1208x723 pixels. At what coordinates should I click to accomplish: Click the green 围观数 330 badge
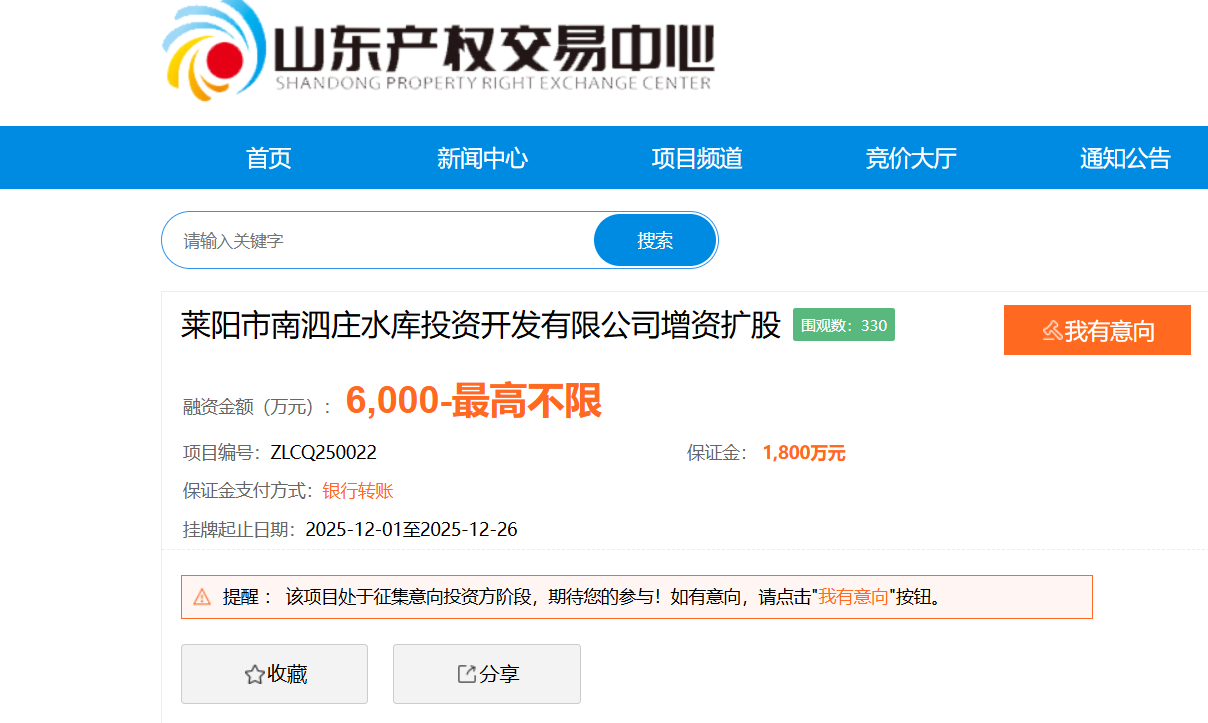point(843,325)
